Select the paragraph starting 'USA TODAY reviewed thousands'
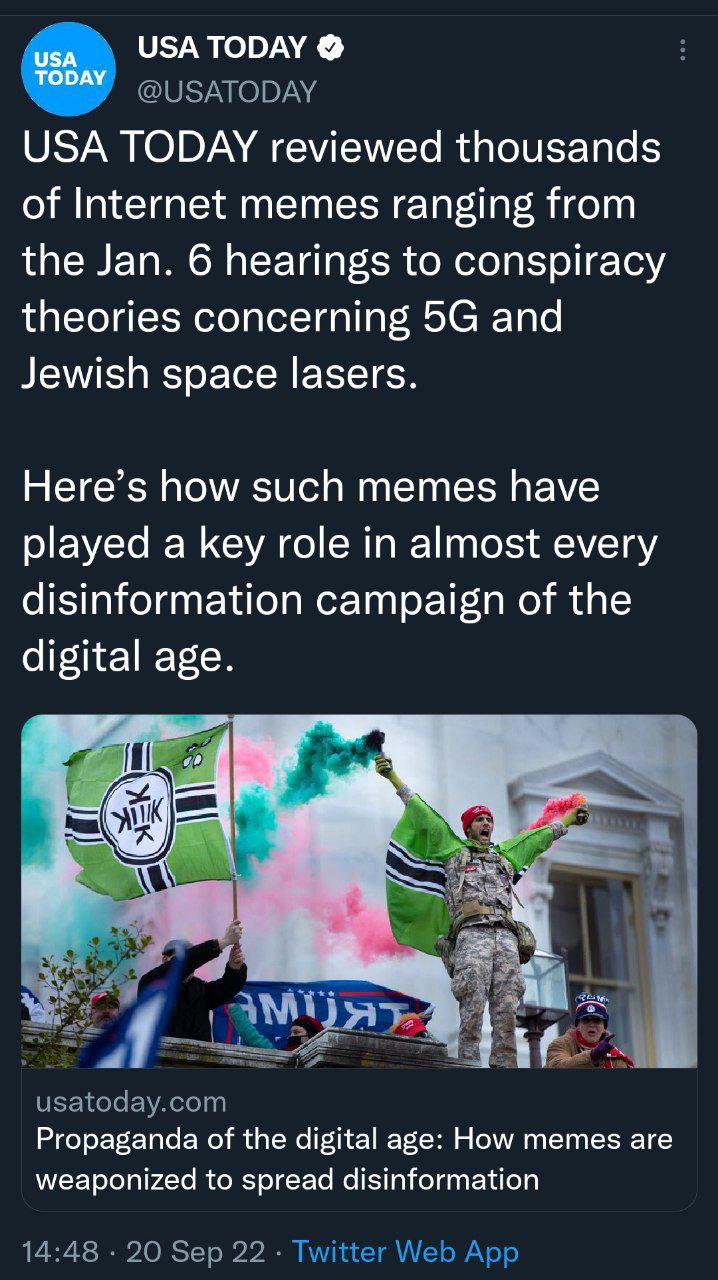Screen dimensions: 718x1280 343,261
